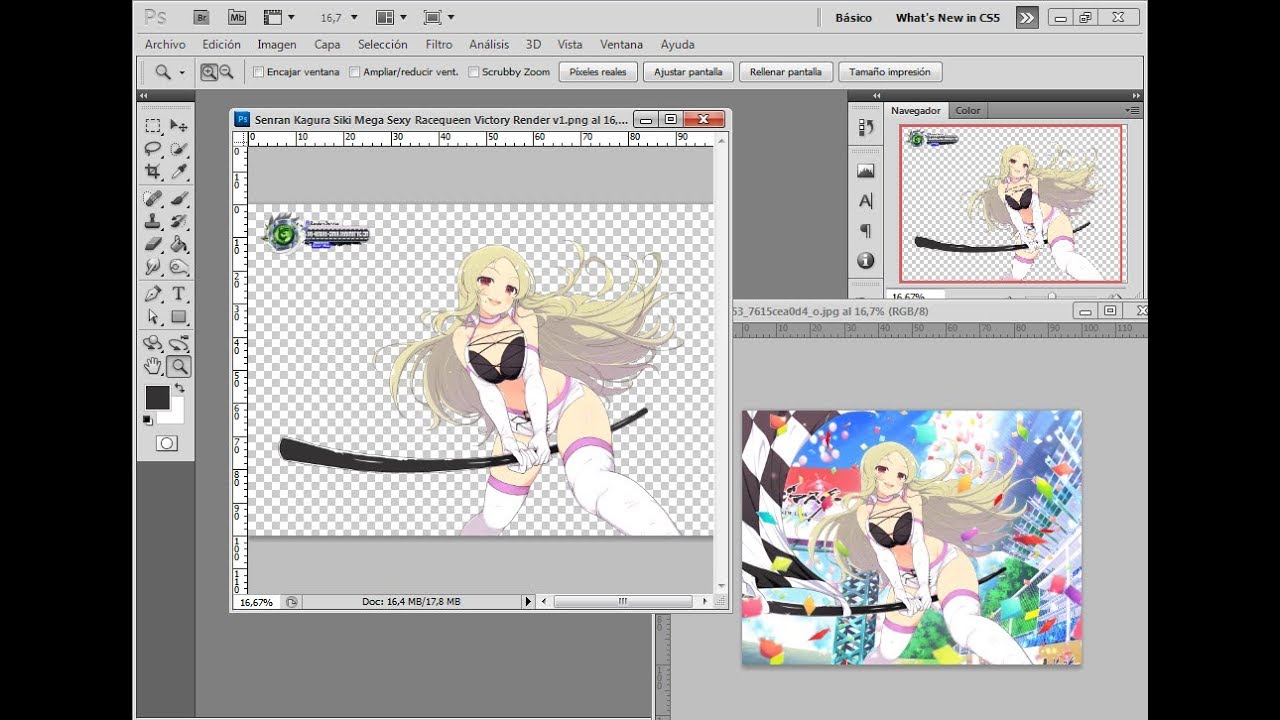Select the History Brush tool

pyautogui.click(x=179, y=221)
